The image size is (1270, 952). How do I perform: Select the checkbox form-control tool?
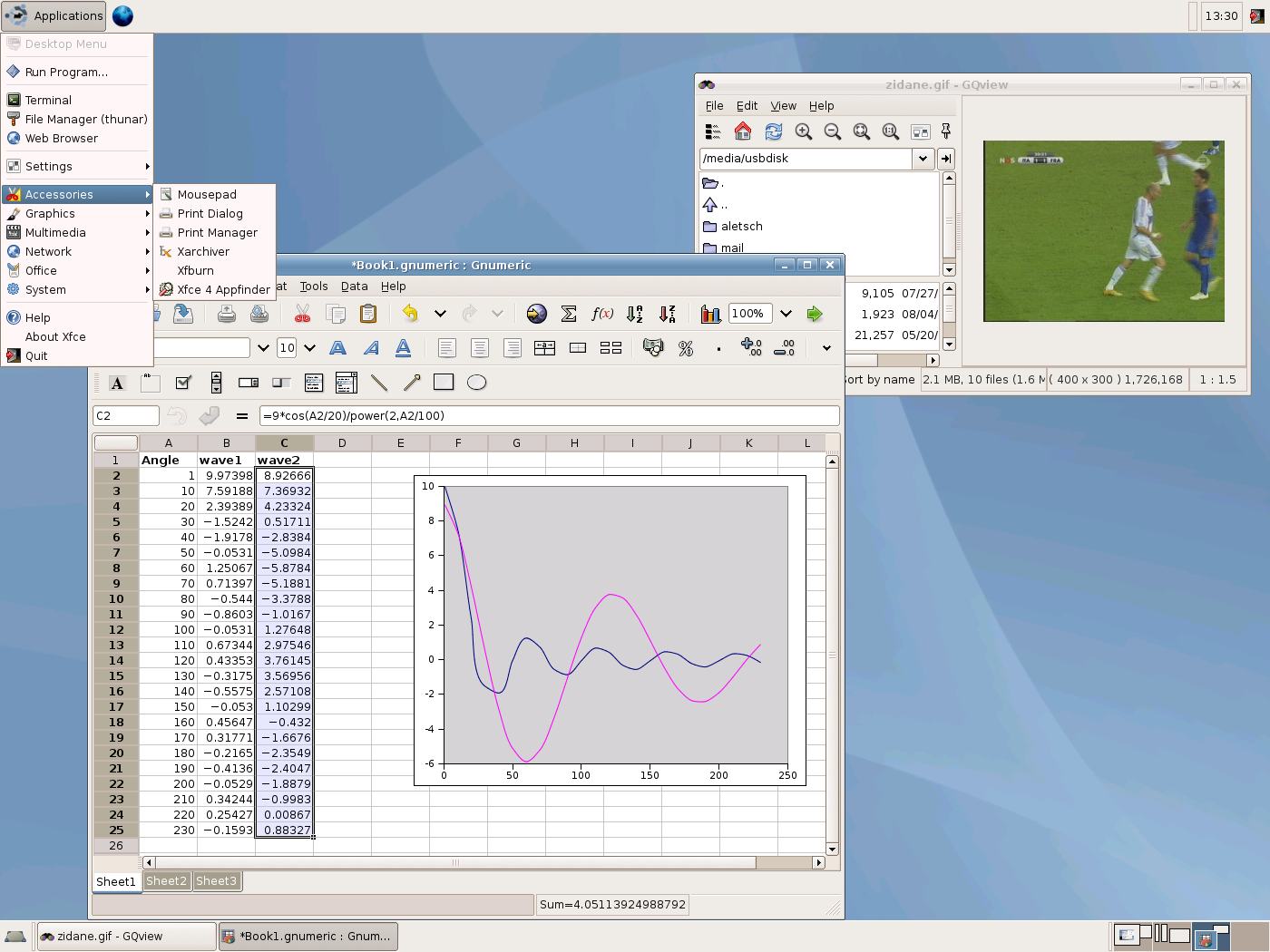pos(183,383)
